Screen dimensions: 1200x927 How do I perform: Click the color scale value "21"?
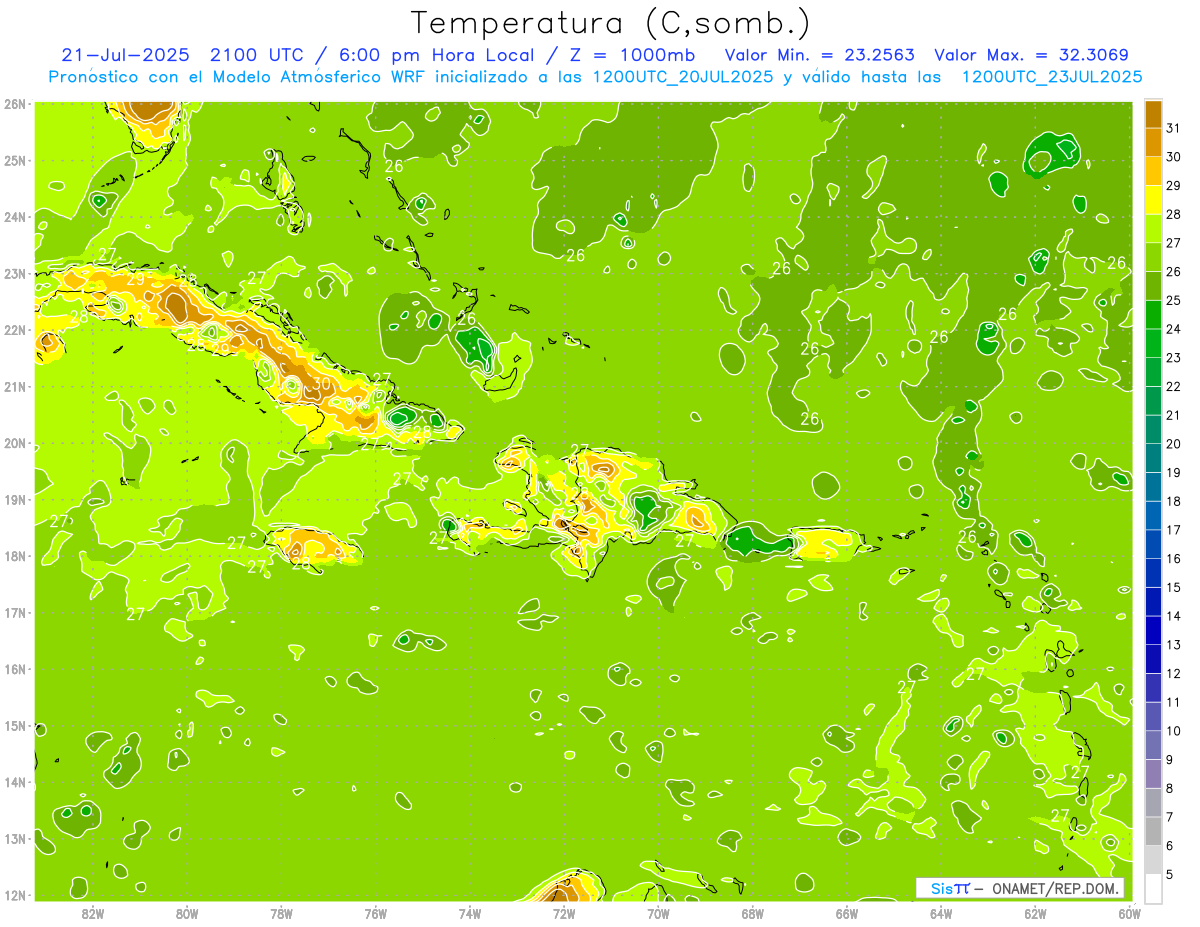click(x=1174, y=415)
